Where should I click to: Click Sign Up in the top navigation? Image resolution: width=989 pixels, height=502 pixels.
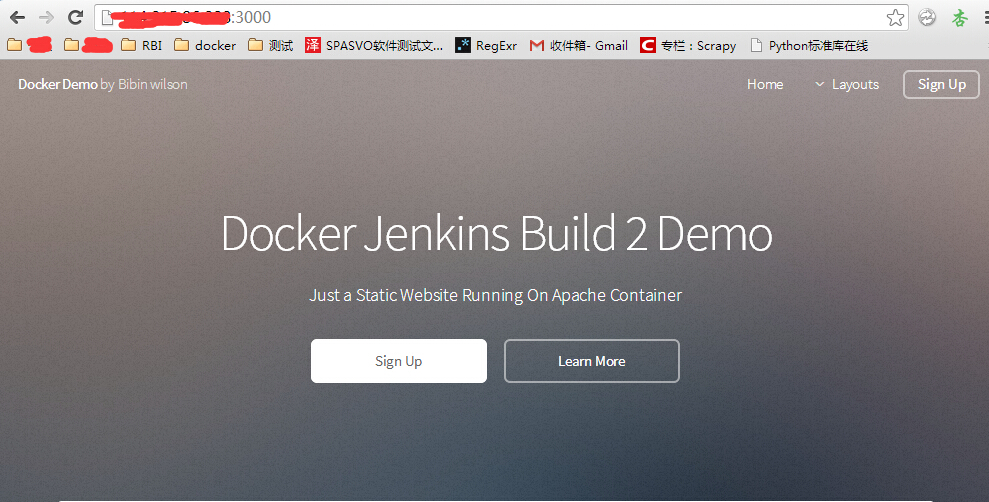941,85
